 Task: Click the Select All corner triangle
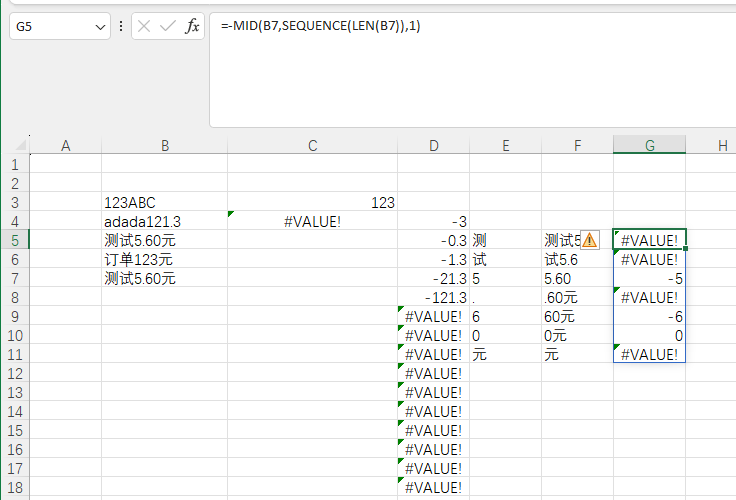point(20,145)
